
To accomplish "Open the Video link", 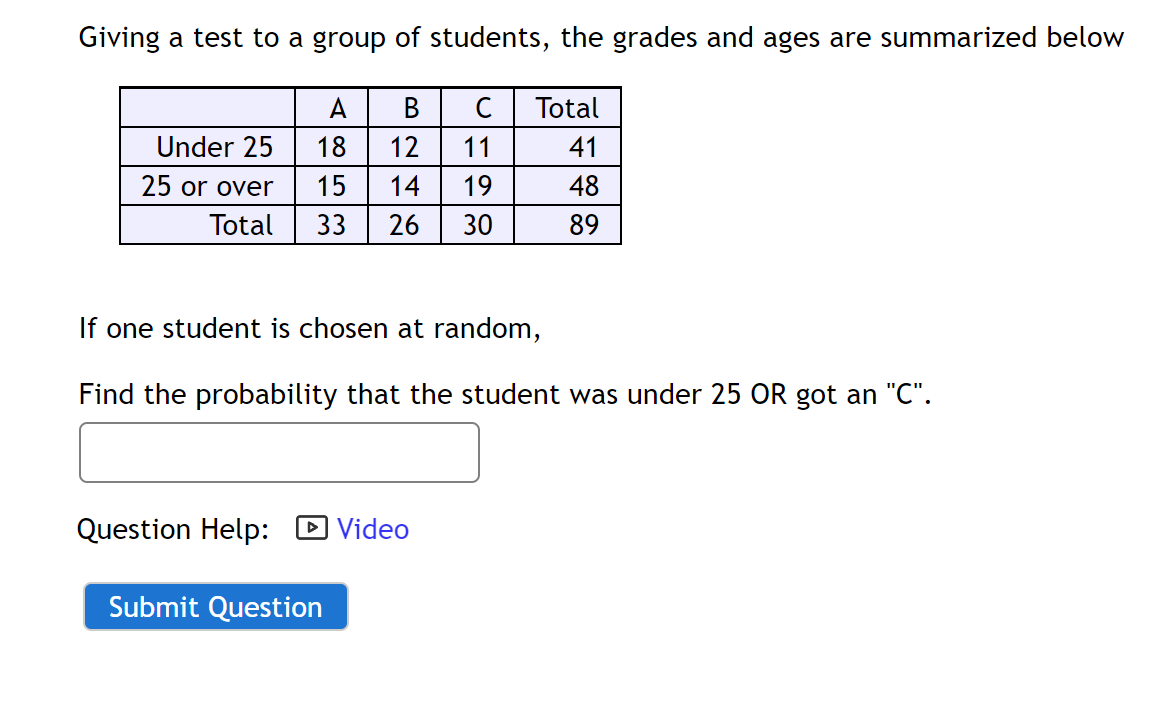I will pyautogui.click(x=373, y=528).
